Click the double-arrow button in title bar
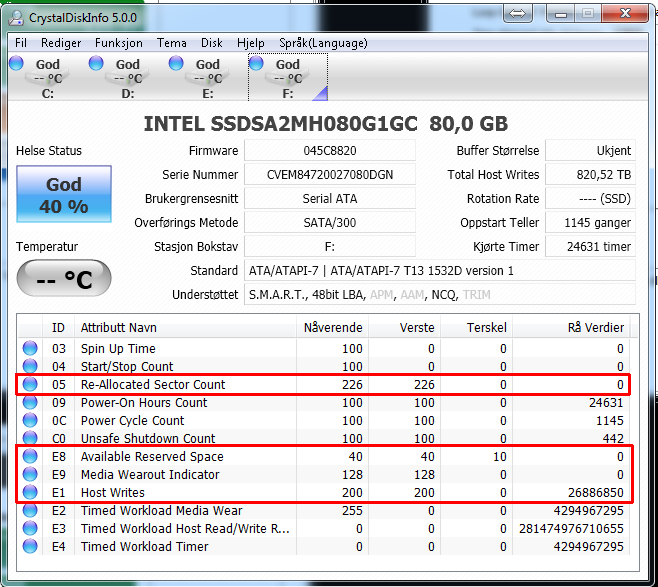Screen dimensions: 658x587 coord(517,13)
